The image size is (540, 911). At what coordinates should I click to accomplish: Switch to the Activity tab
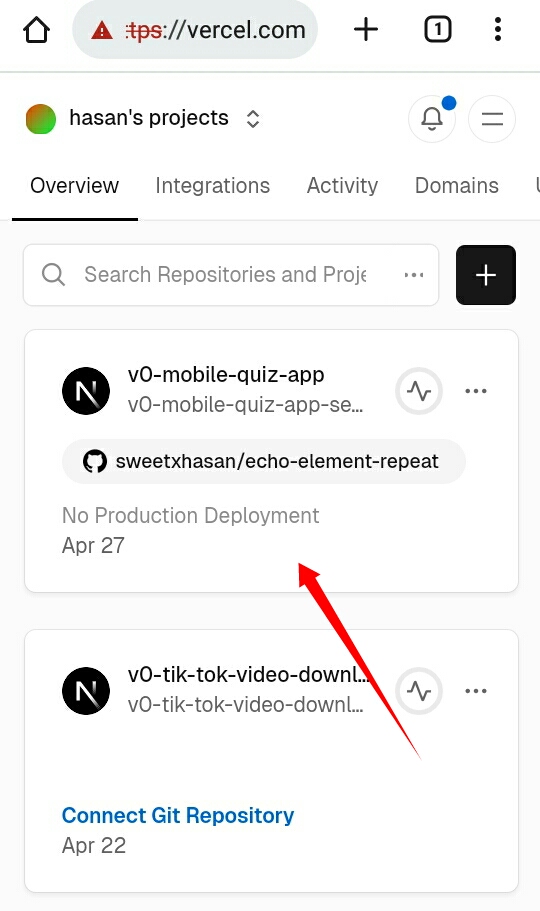[342, 185]
